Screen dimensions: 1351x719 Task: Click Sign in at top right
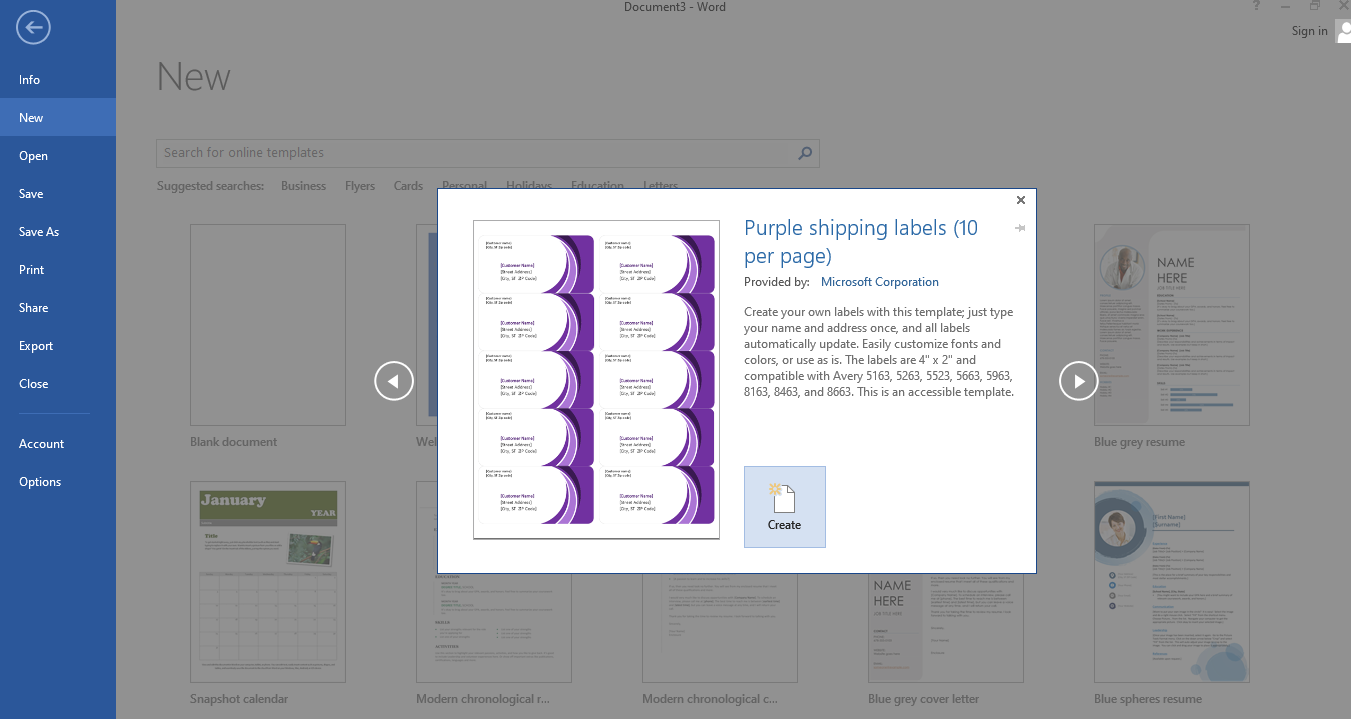click(1309, 31)
